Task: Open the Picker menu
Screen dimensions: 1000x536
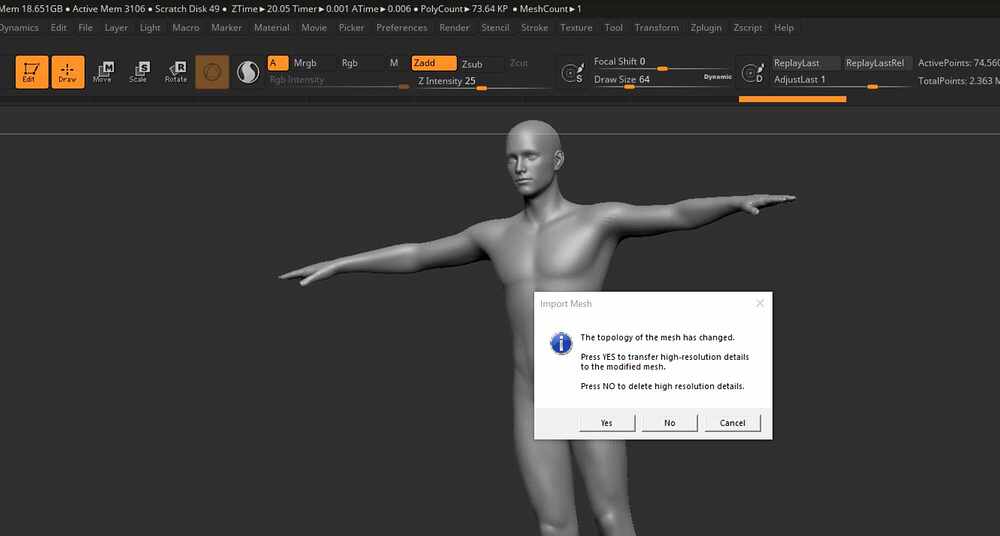Action: point(351,27)
